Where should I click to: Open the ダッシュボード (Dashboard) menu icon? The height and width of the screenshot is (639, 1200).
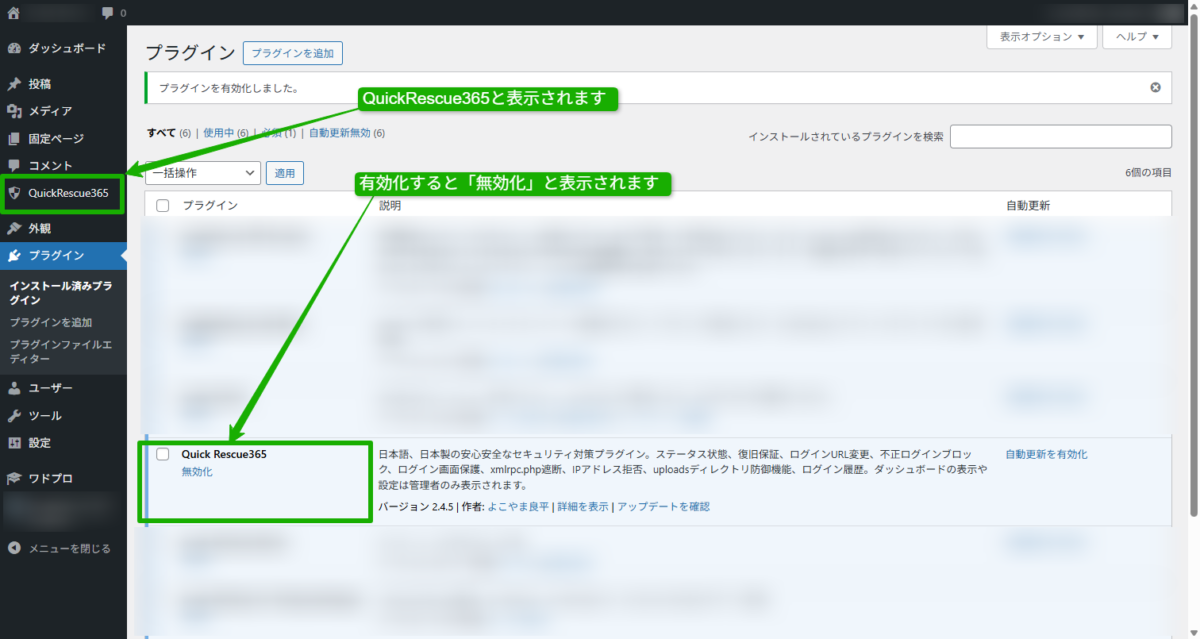(x=16, y=47)
